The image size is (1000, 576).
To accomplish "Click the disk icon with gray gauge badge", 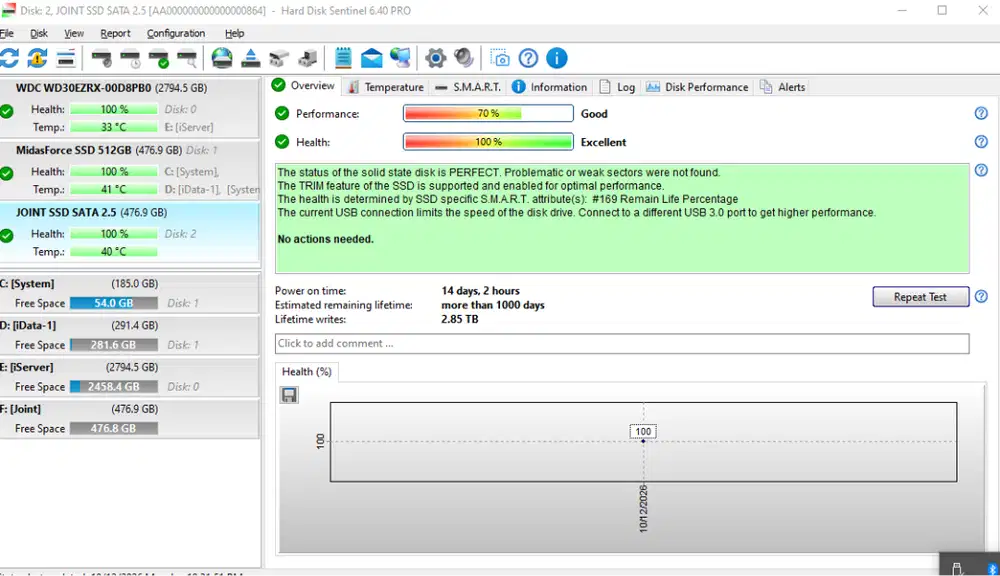I will tap(101, 58).
